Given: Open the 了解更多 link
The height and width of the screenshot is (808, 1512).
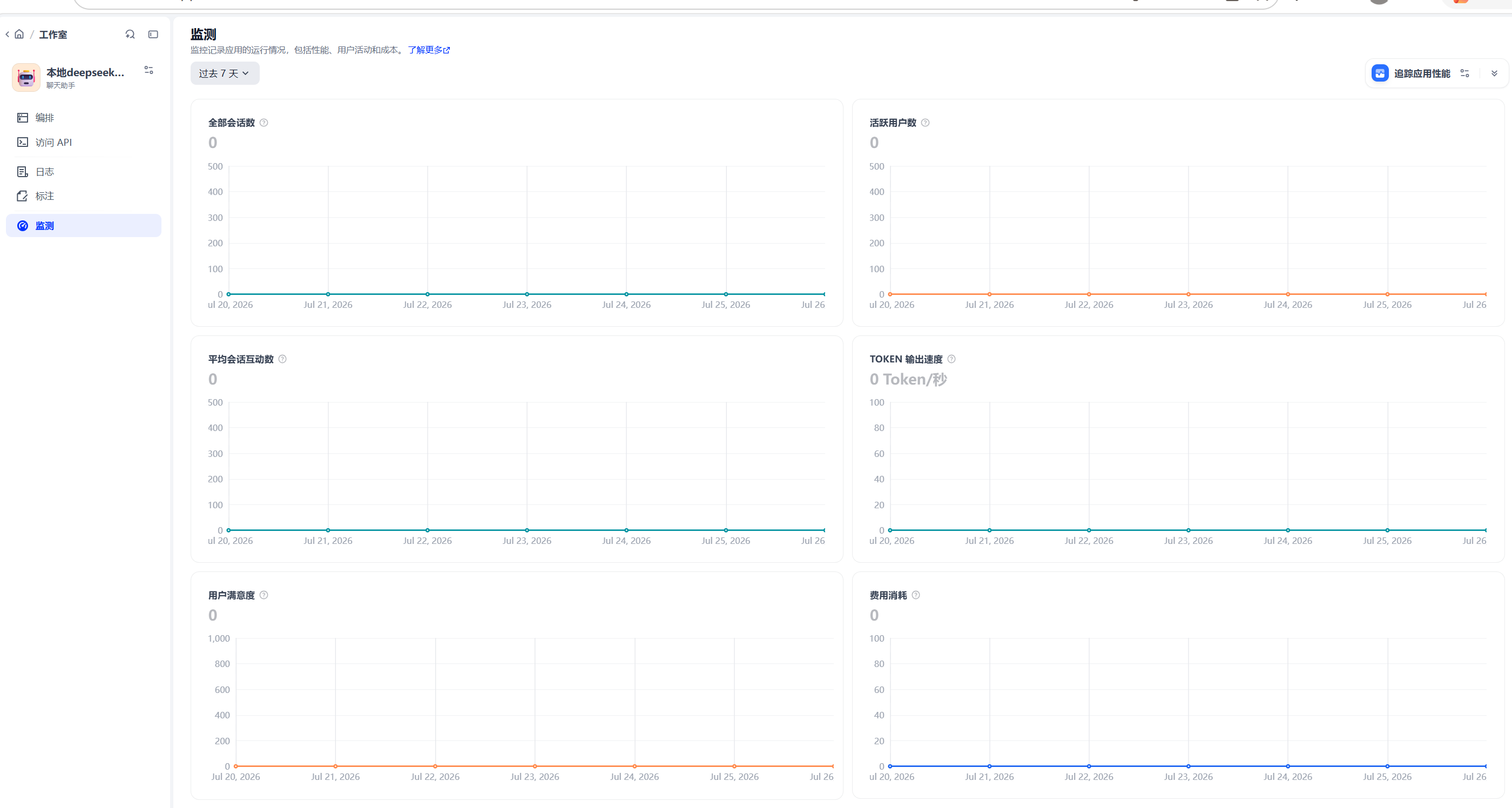Looking at the screenshot, I should 429,50.
